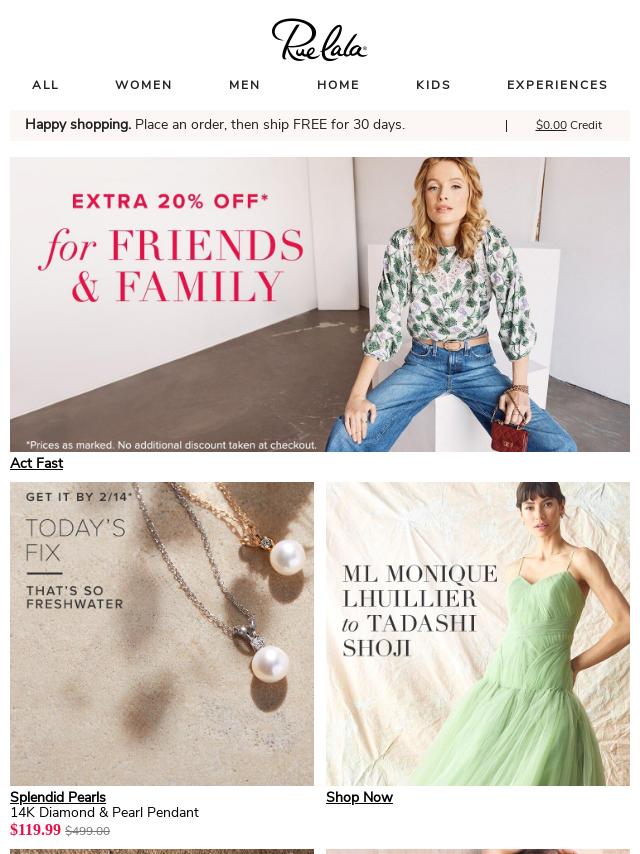640x854 pixels.
Task: Select 14K Diamond & Pearl Pendant text
Action: pyautogui.click(x=105, y=812)
